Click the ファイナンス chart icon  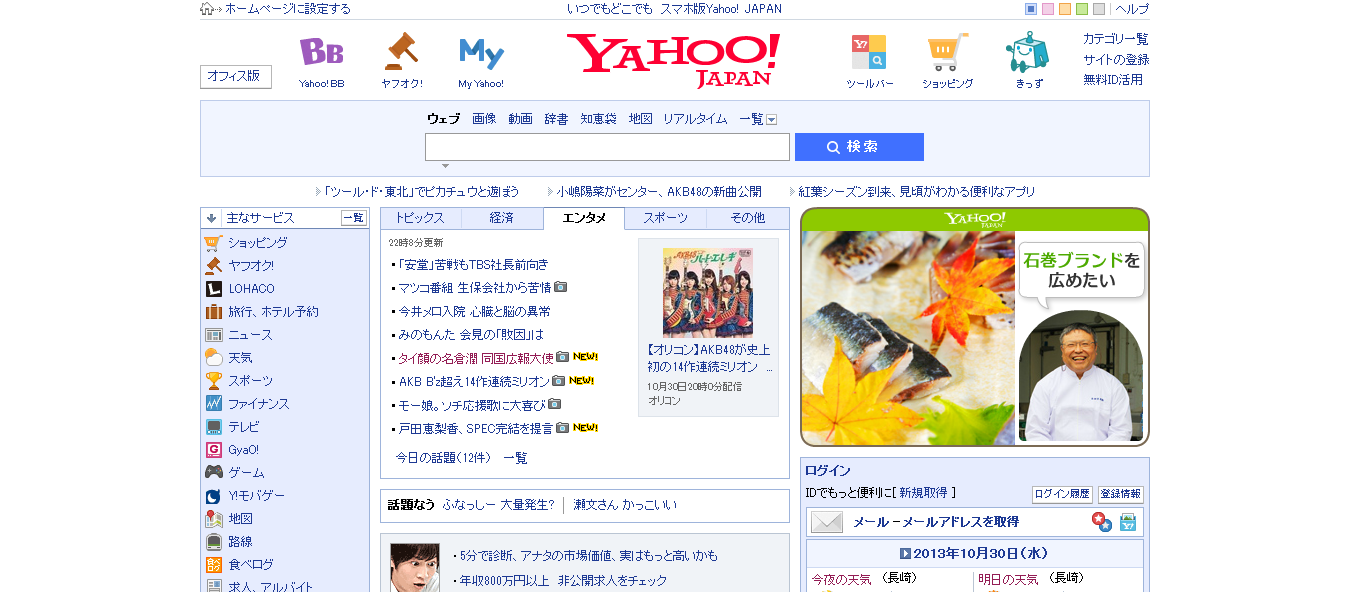coord(213,404)
